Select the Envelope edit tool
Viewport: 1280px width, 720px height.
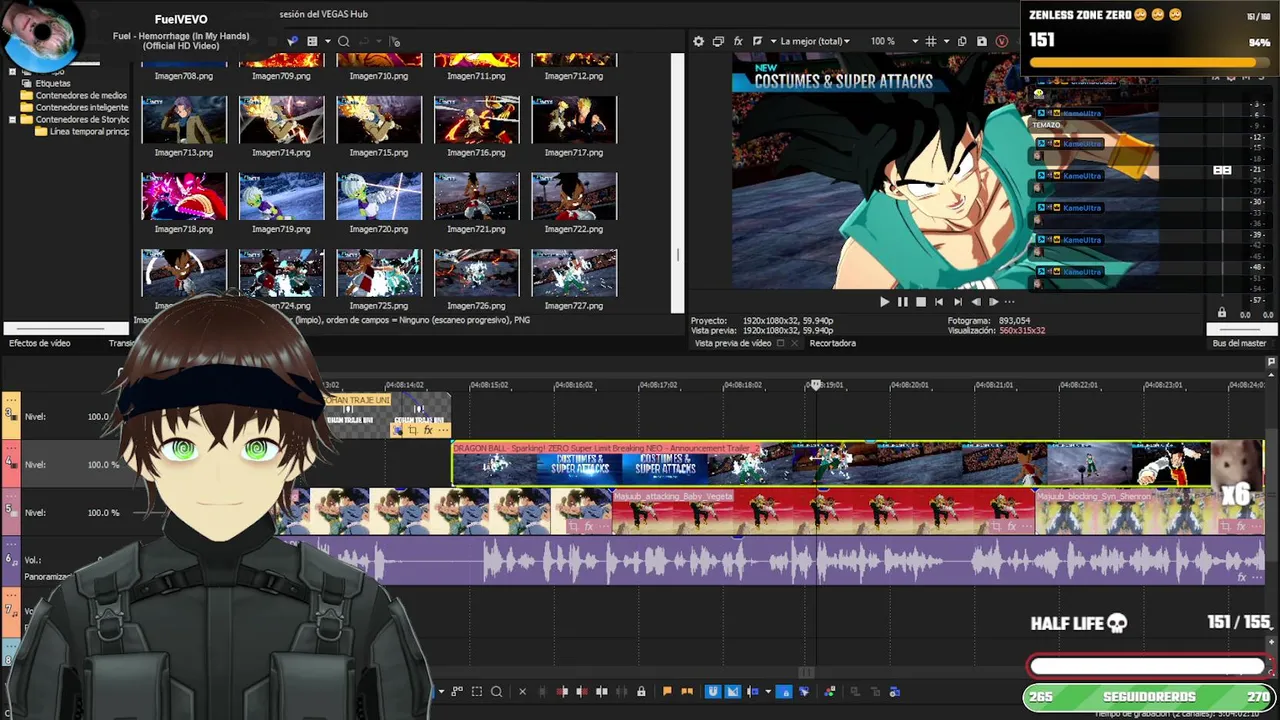coord(457,691)
